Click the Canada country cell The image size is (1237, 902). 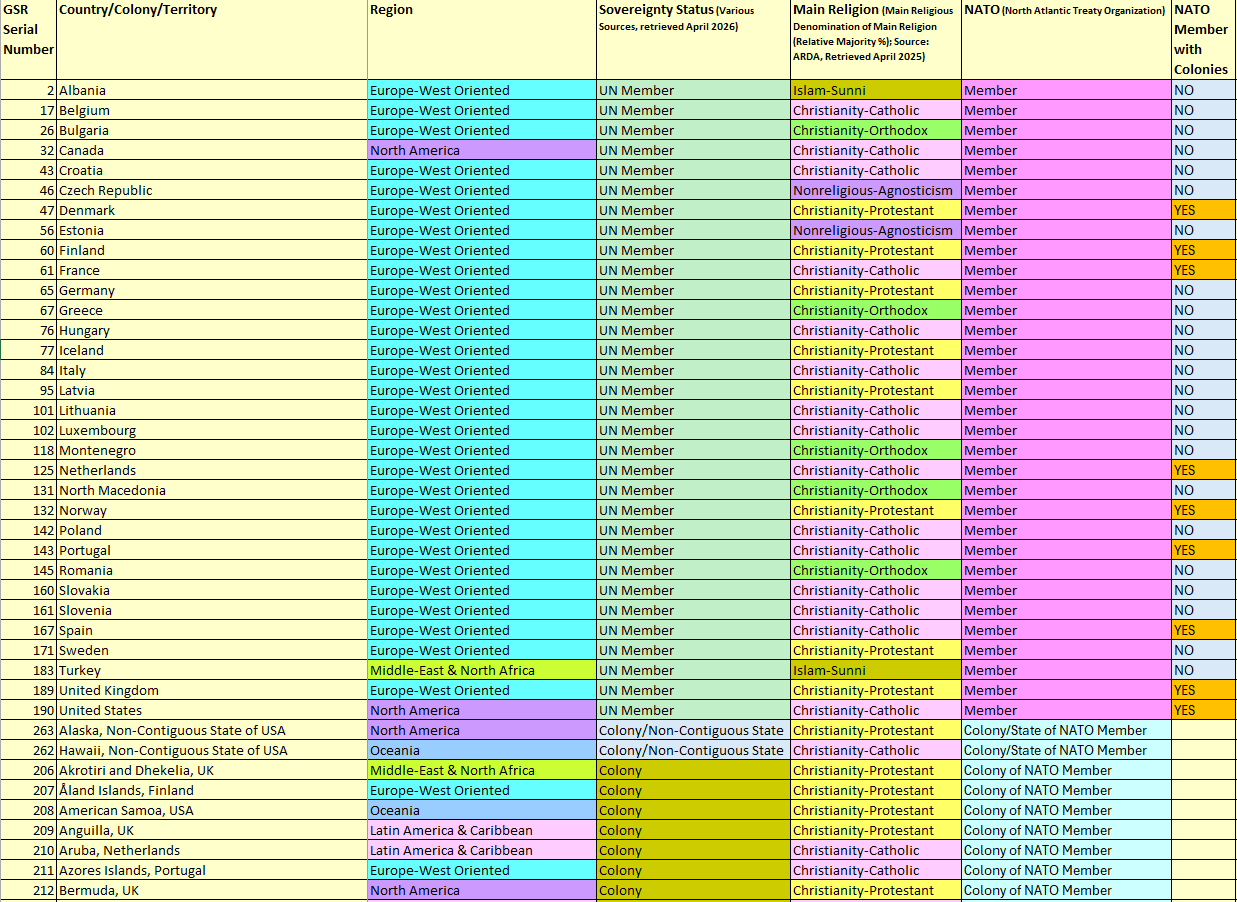tap(212, 150)
